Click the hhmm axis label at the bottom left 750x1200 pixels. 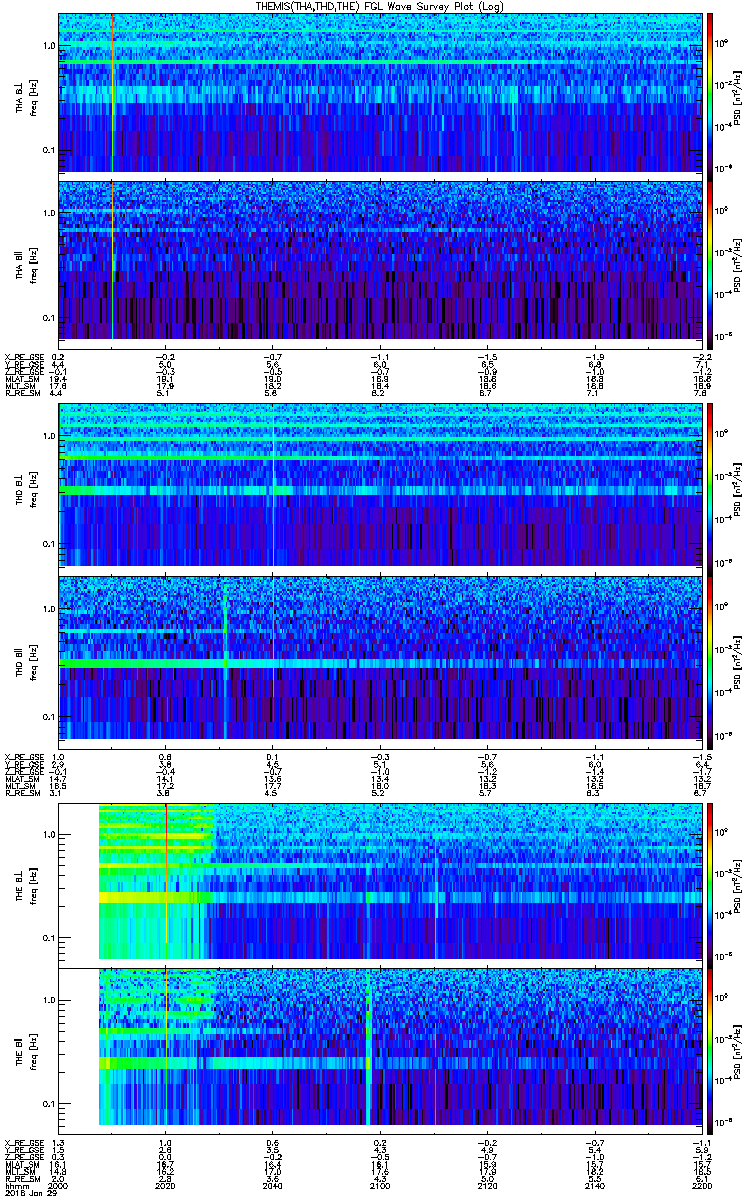(x=15, y=1186)
